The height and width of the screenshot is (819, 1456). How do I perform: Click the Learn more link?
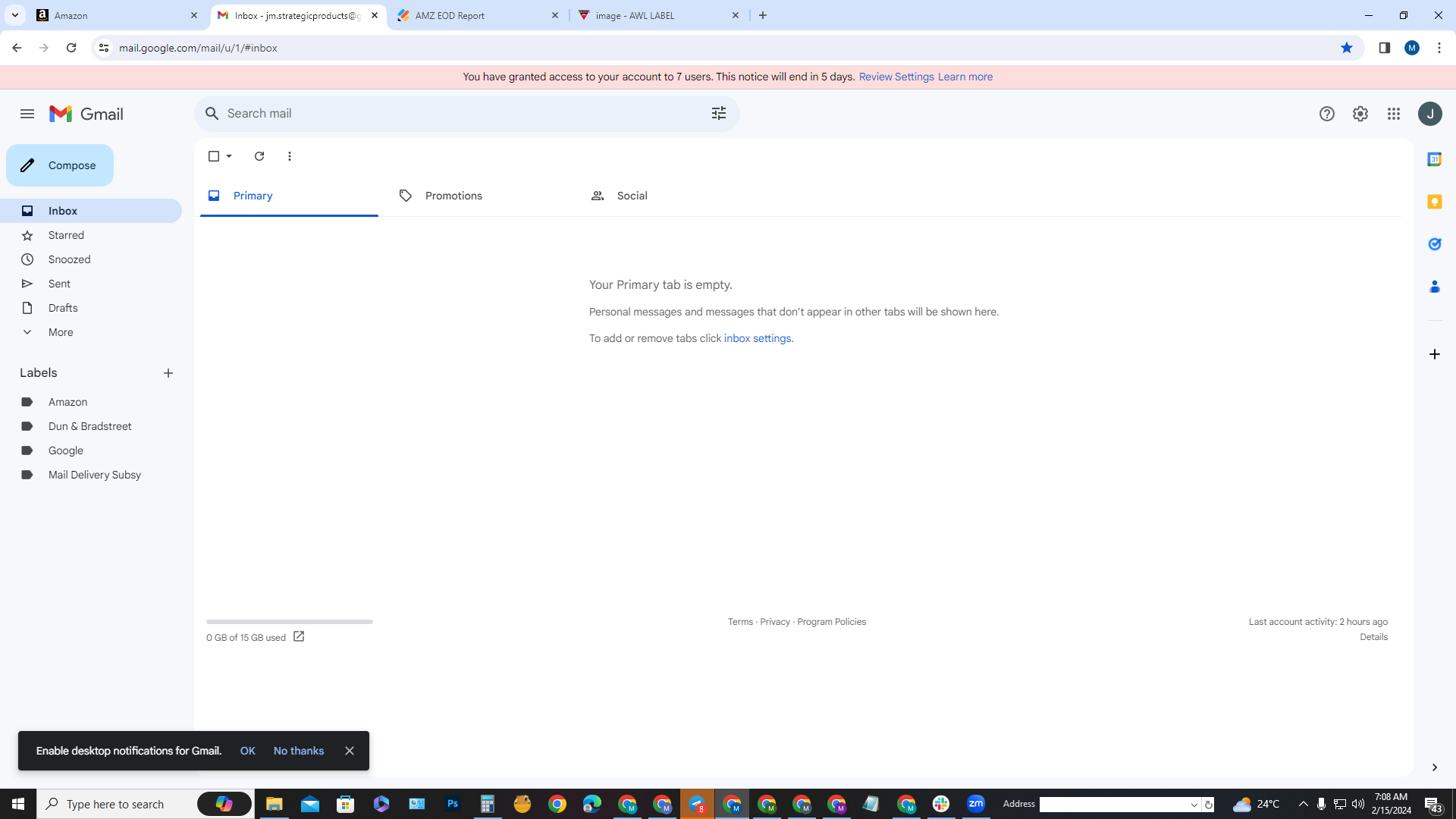(965, 77)
